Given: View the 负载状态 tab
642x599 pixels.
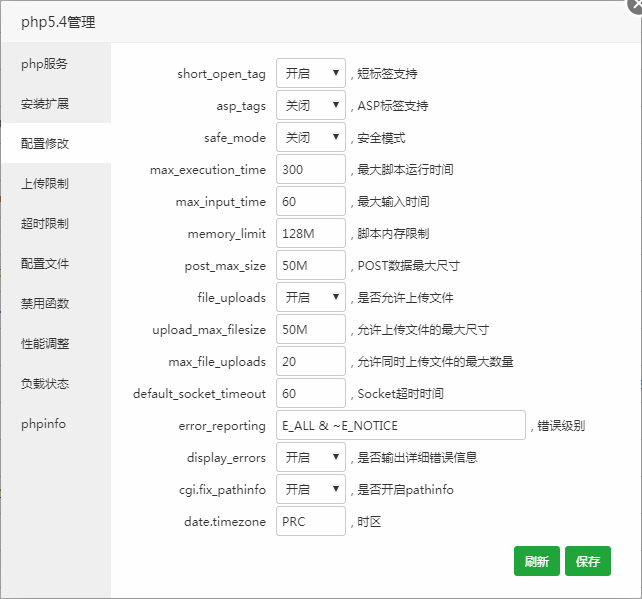Looking at the screenshot, I should [45, 384].
